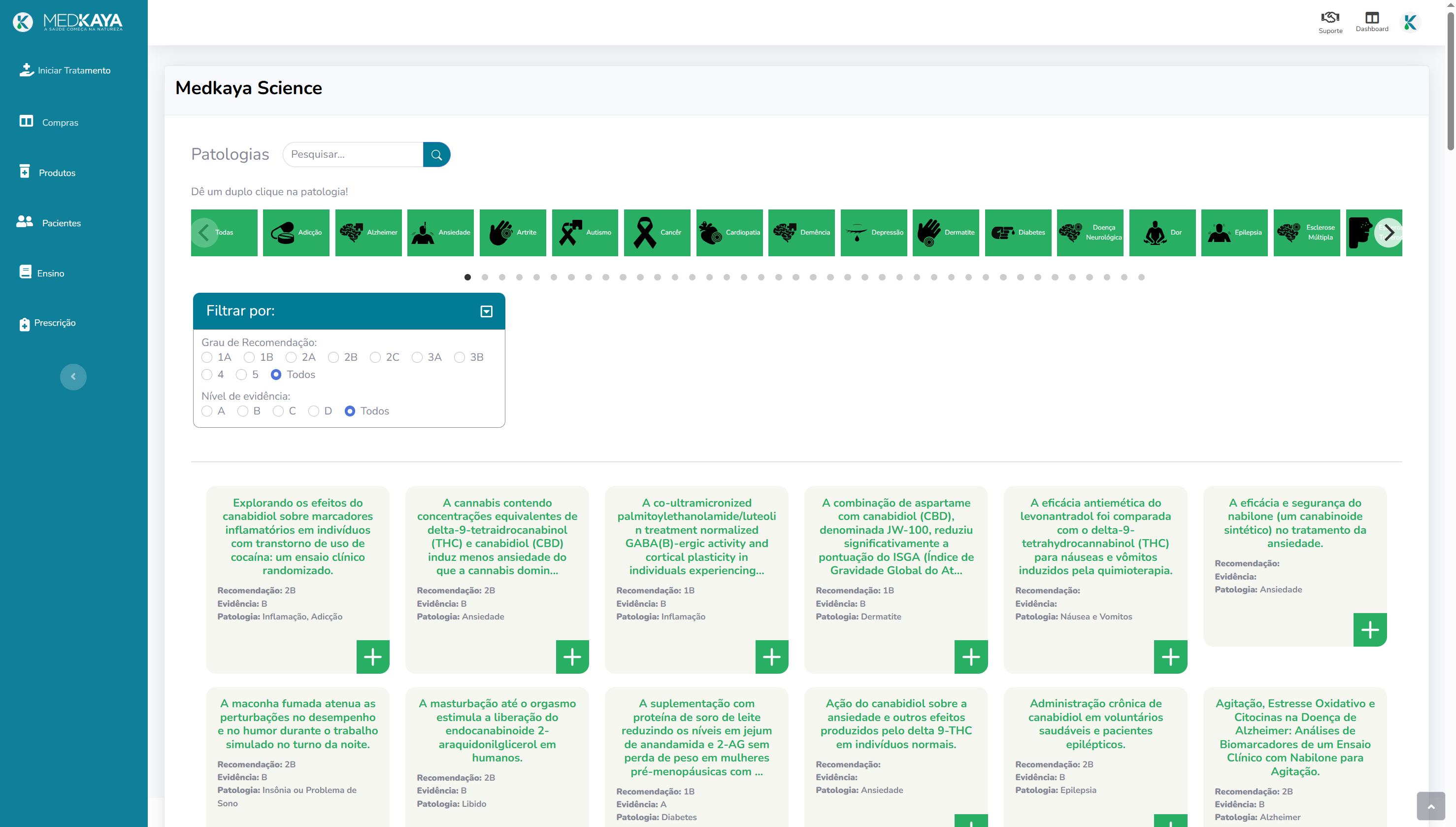Select evidence level D
The width and height of the screenshot is (1456, 827).
coord(314,411)
